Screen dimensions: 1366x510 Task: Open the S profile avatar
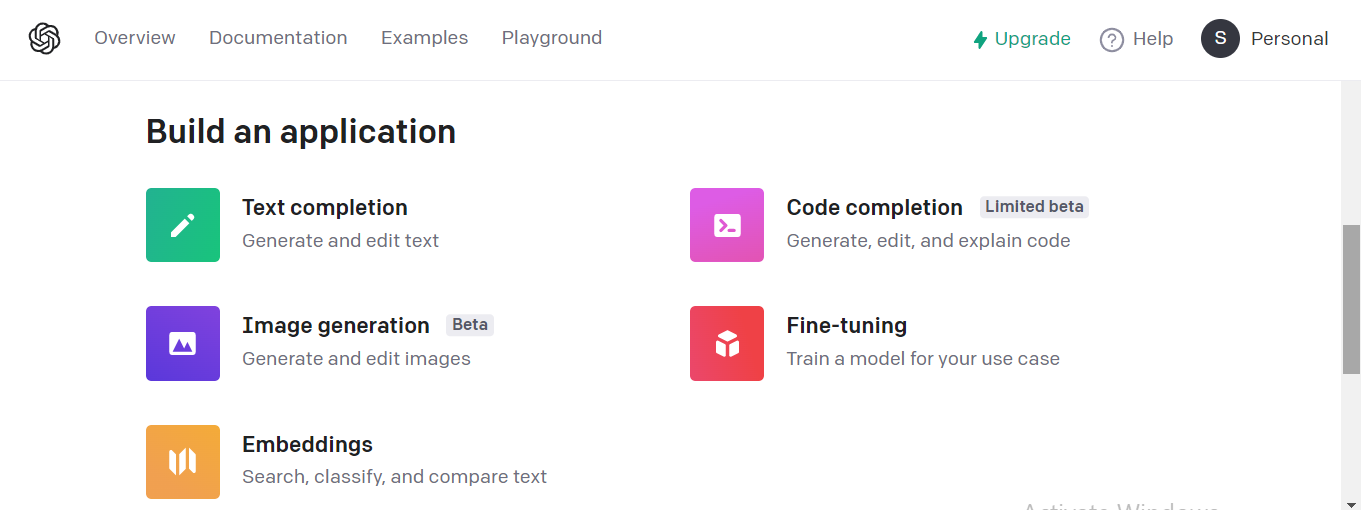click(1220, 39)
